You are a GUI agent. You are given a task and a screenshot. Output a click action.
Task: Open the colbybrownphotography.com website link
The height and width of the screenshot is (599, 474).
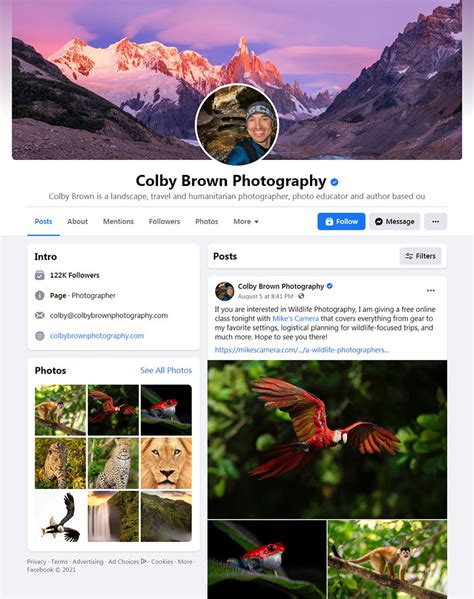click(x=97, y=336)
